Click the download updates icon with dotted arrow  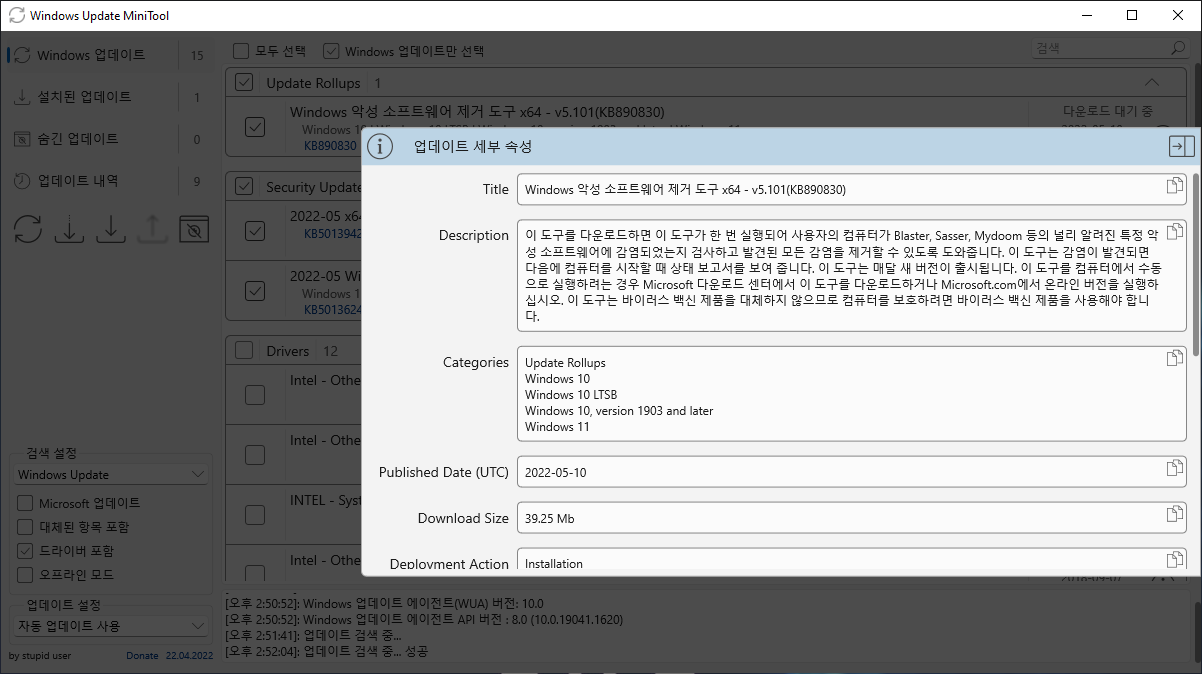pos(69,229)
